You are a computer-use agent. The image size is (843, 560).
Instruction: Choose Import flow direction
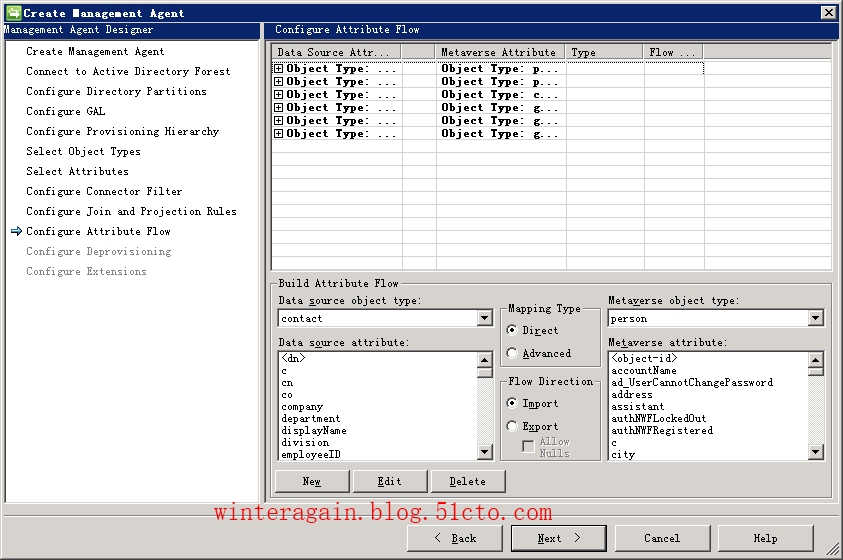point(512,403)
